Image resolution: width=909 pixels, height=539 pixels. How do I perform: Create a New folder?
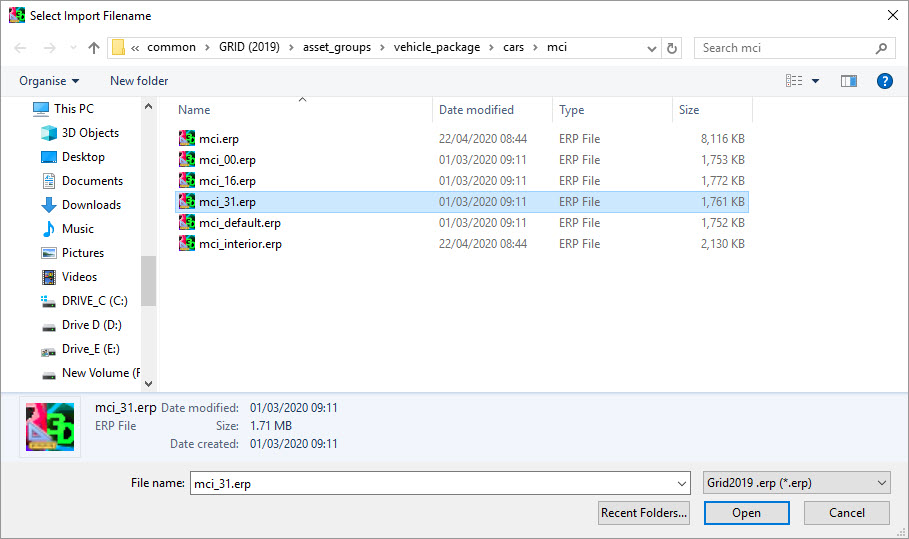pos(139,81)
